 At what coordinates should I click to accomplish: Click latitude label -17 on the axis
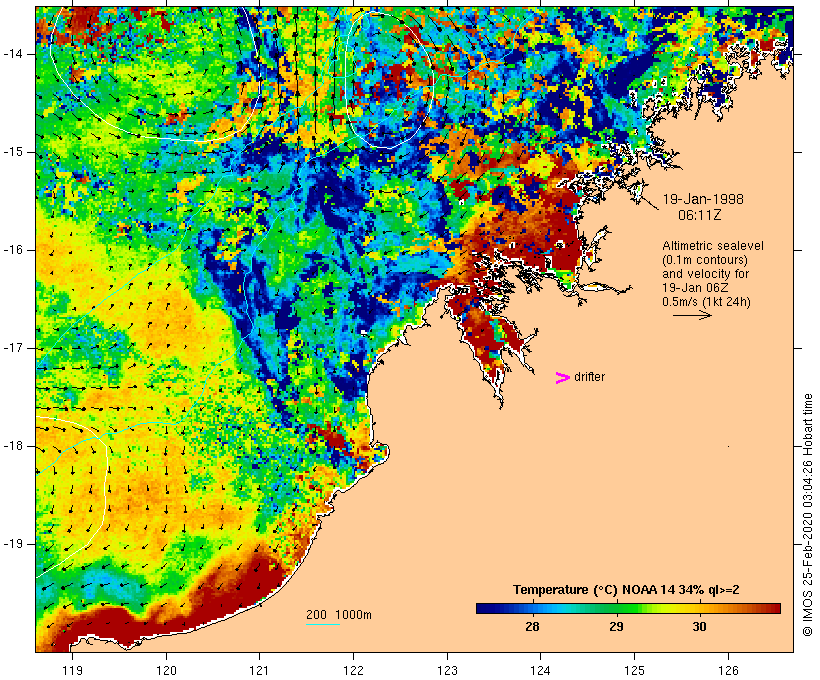click(x=12, y=348)
